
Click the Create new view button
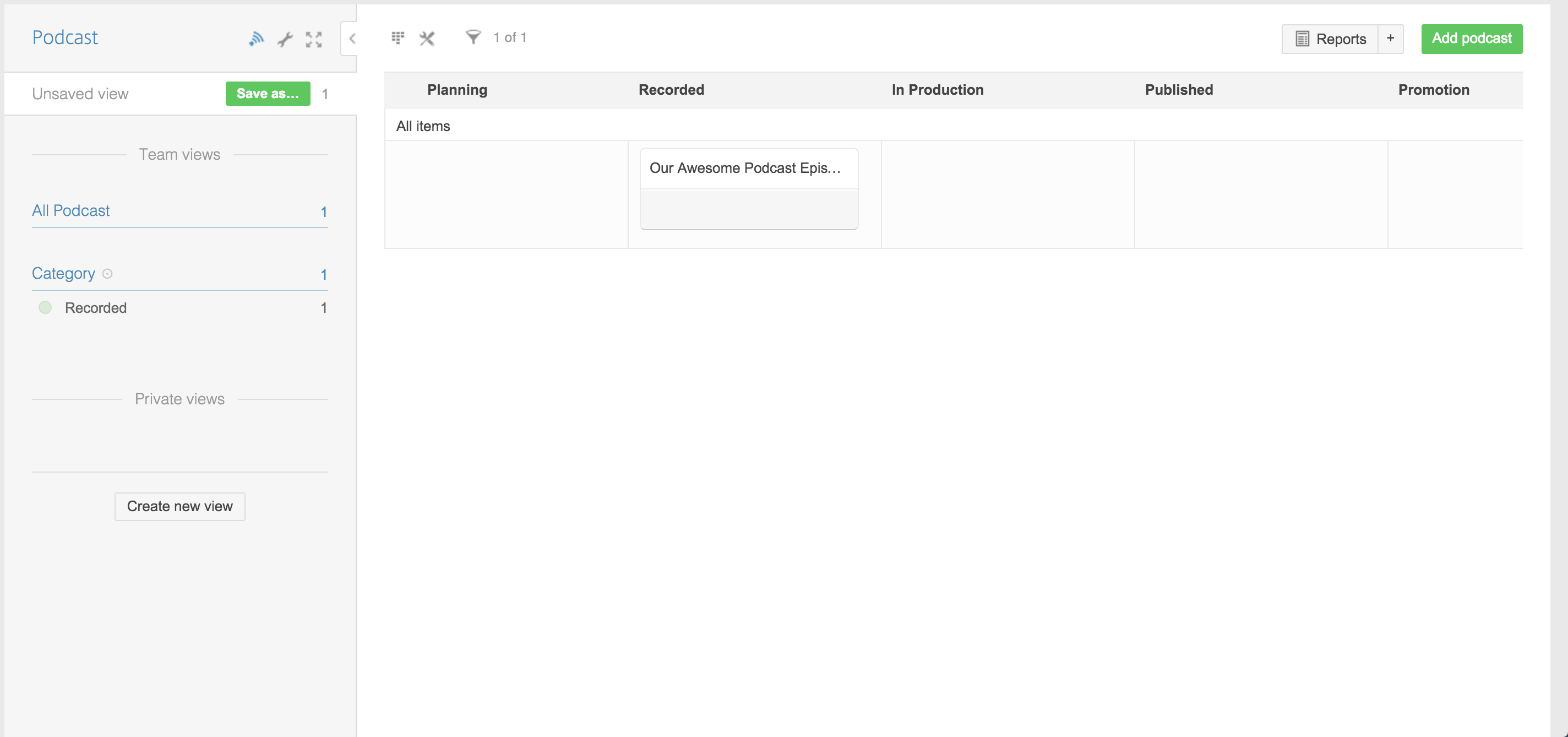coord(179,506)
